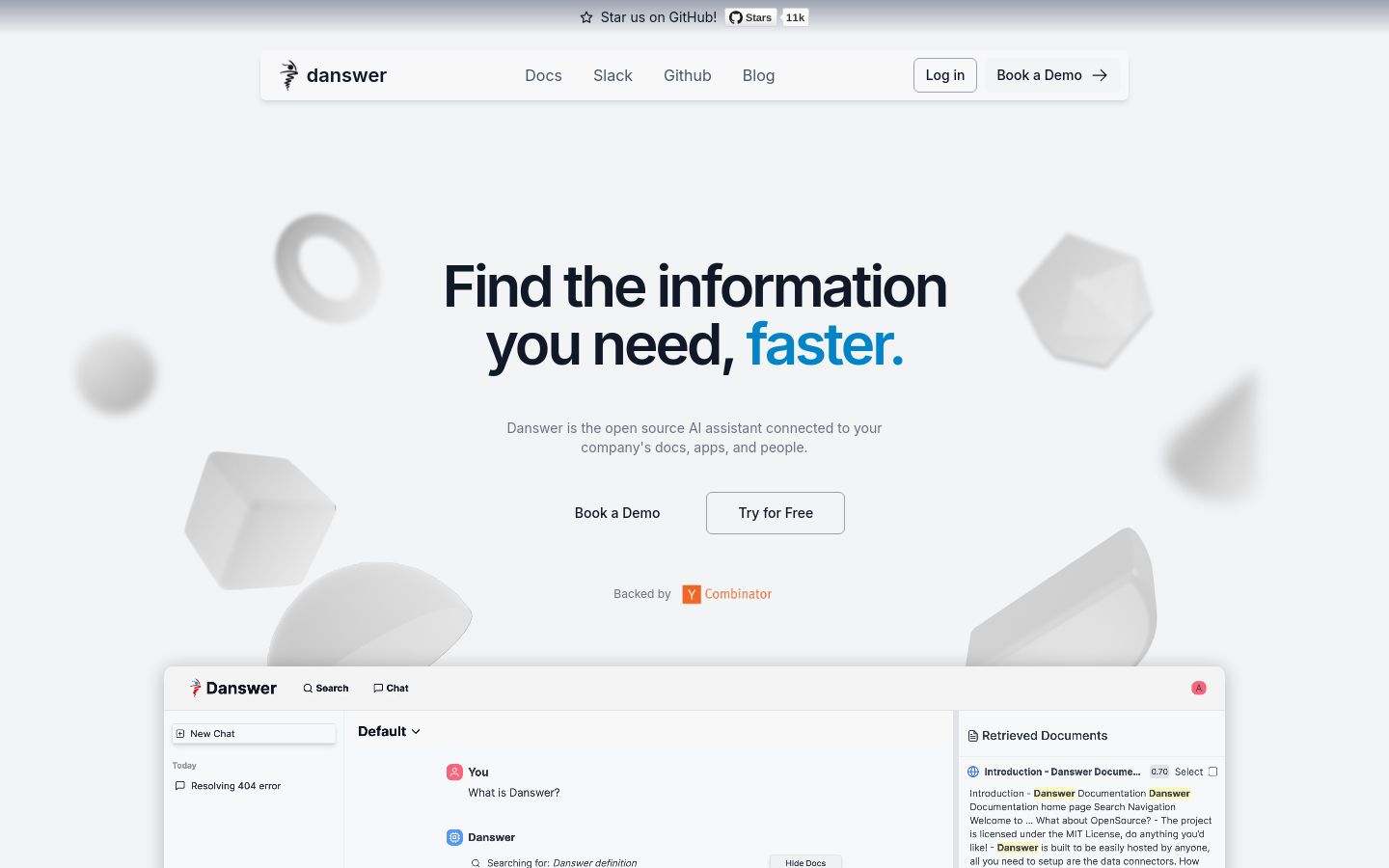
Task: Click the Danswer logo in app preview
Action: click(233, 688)
